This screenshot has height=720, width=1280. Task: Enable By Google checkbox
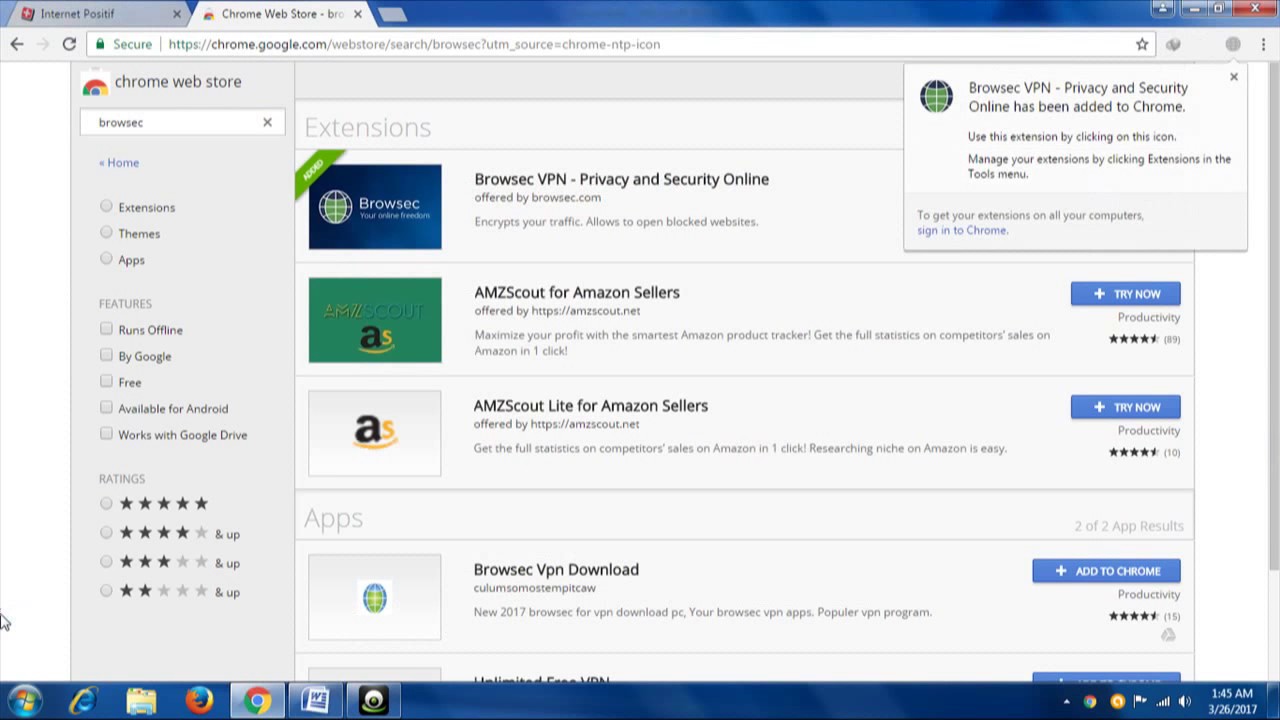point(106,355)
